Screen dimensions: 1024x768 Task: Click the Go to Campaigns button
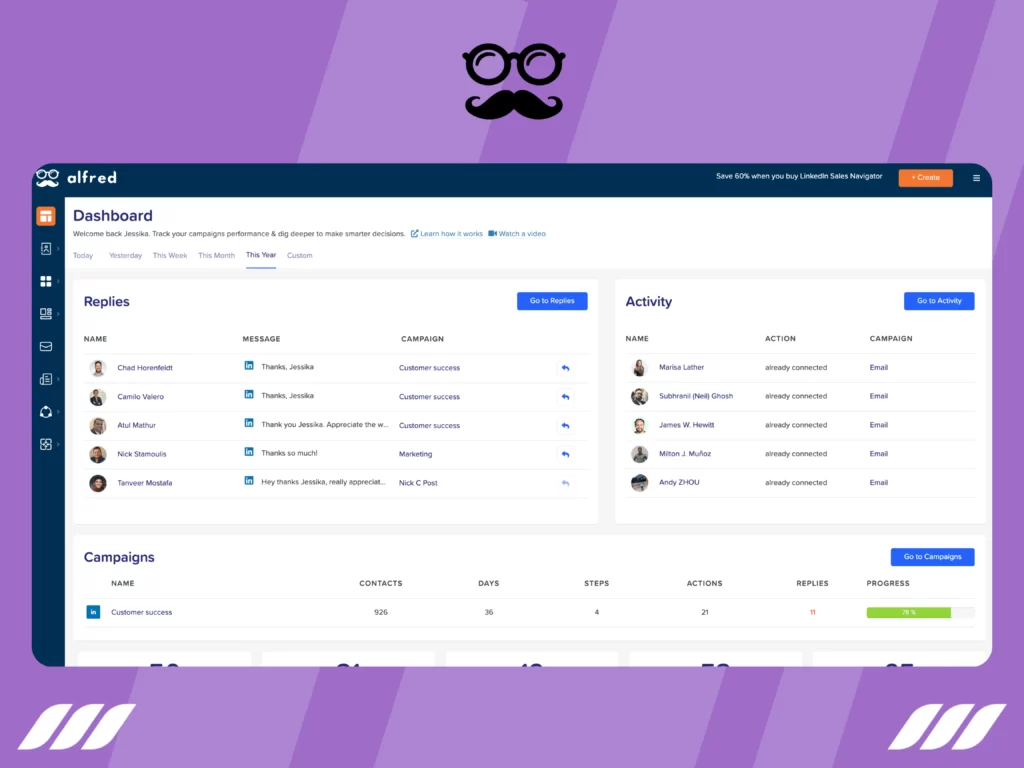click(932, 557)
